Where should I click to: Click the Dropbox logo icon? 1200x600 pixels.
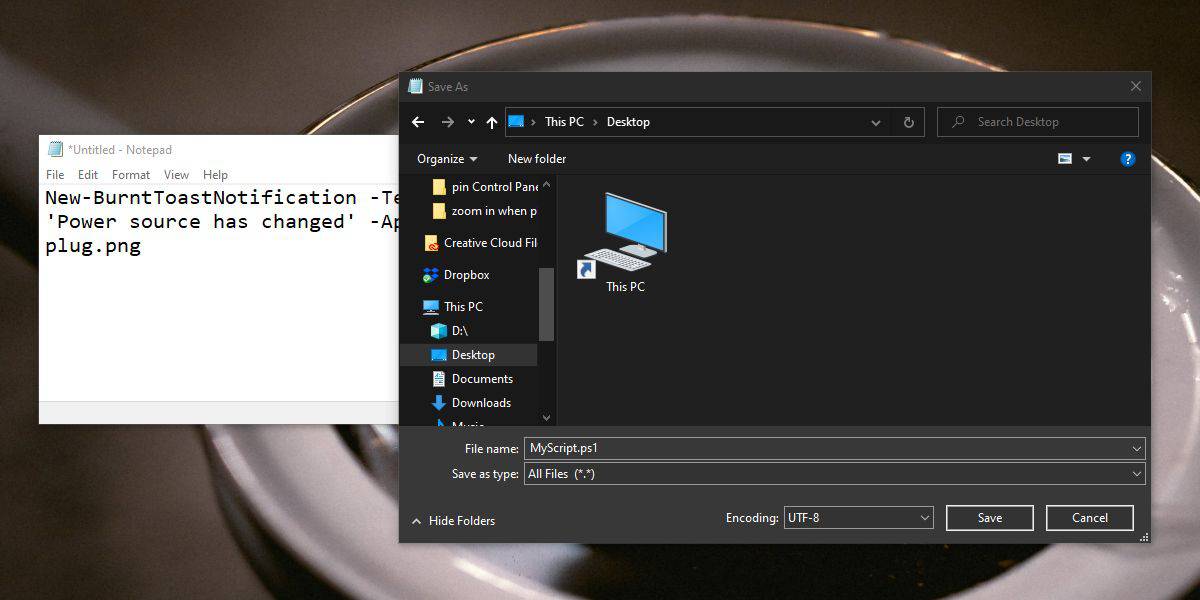coord(431,275)
